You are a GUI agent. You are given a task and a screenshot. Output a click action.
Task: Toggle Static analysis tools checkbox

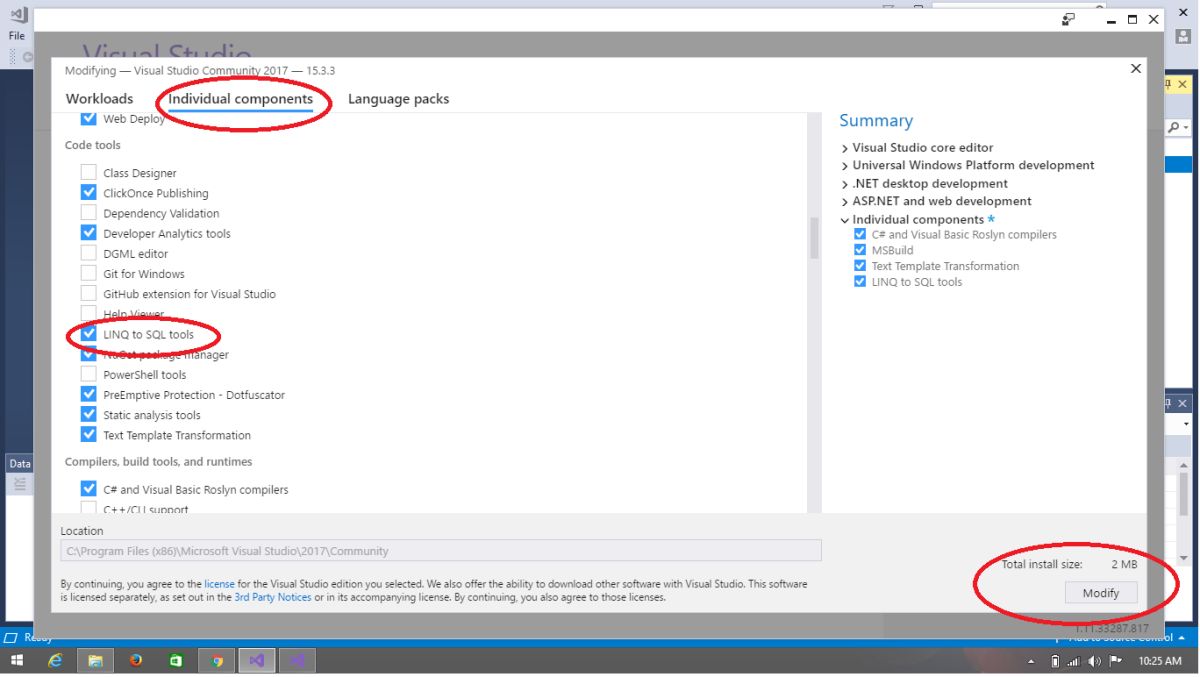[x=89, y=415]
